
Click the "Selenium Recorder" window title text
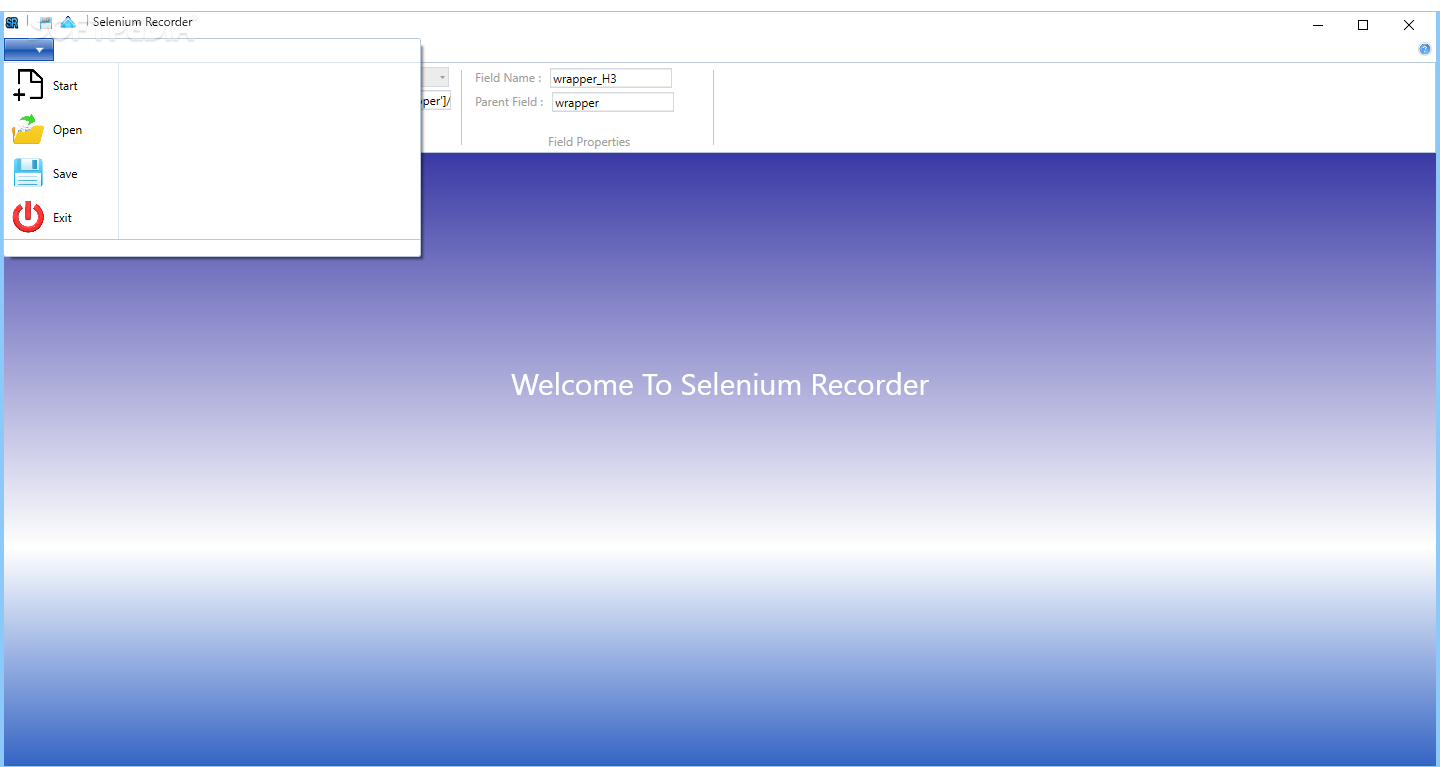point(143,22)
